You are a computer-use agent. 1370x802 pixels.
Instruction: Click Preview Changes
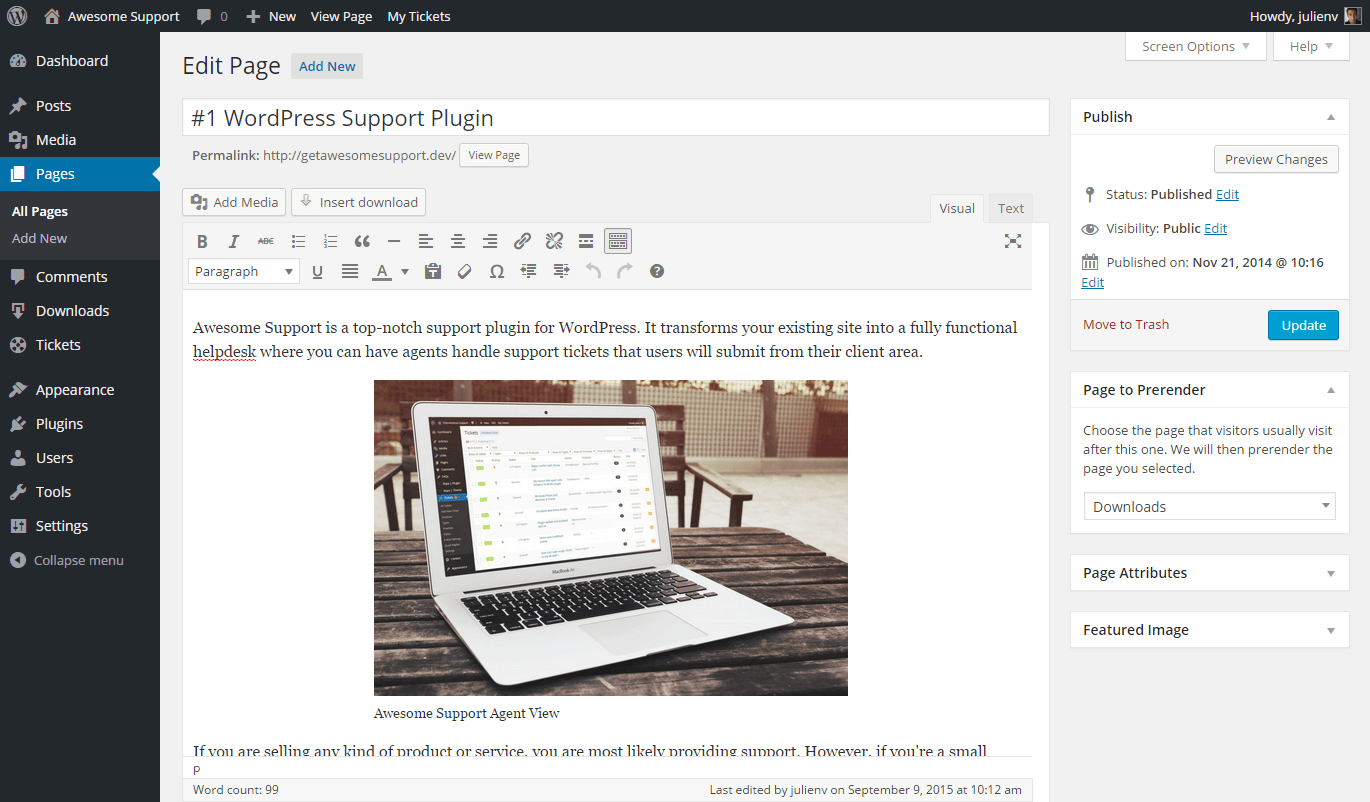coord(1276,159)
